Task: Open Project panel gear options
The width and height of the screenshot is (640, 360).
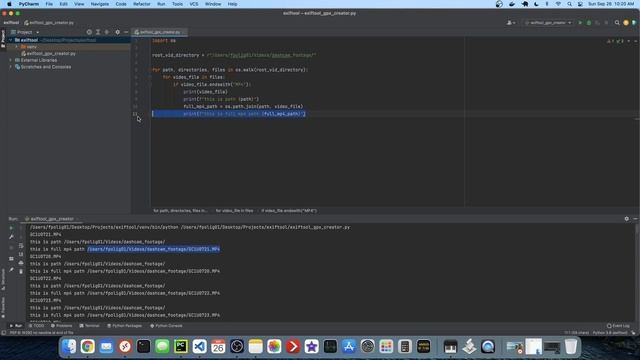Action: (x=118, y=32)
